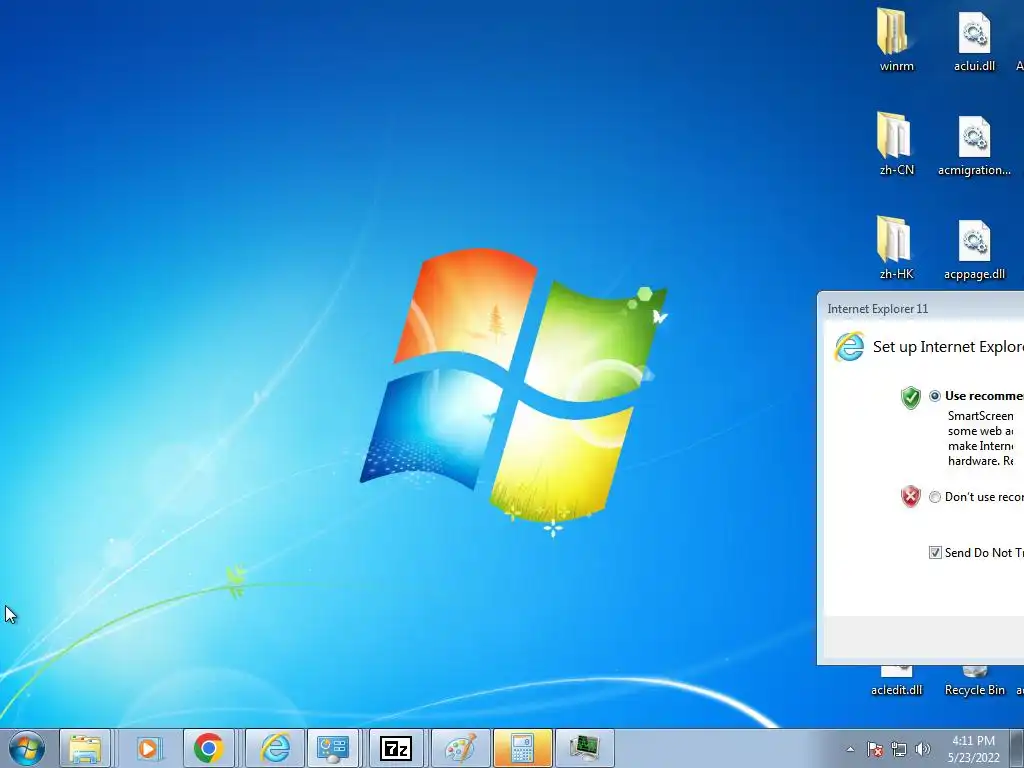Launch Windows Media Player from taskbar
Screen dimensions: 1024x768
149,748
